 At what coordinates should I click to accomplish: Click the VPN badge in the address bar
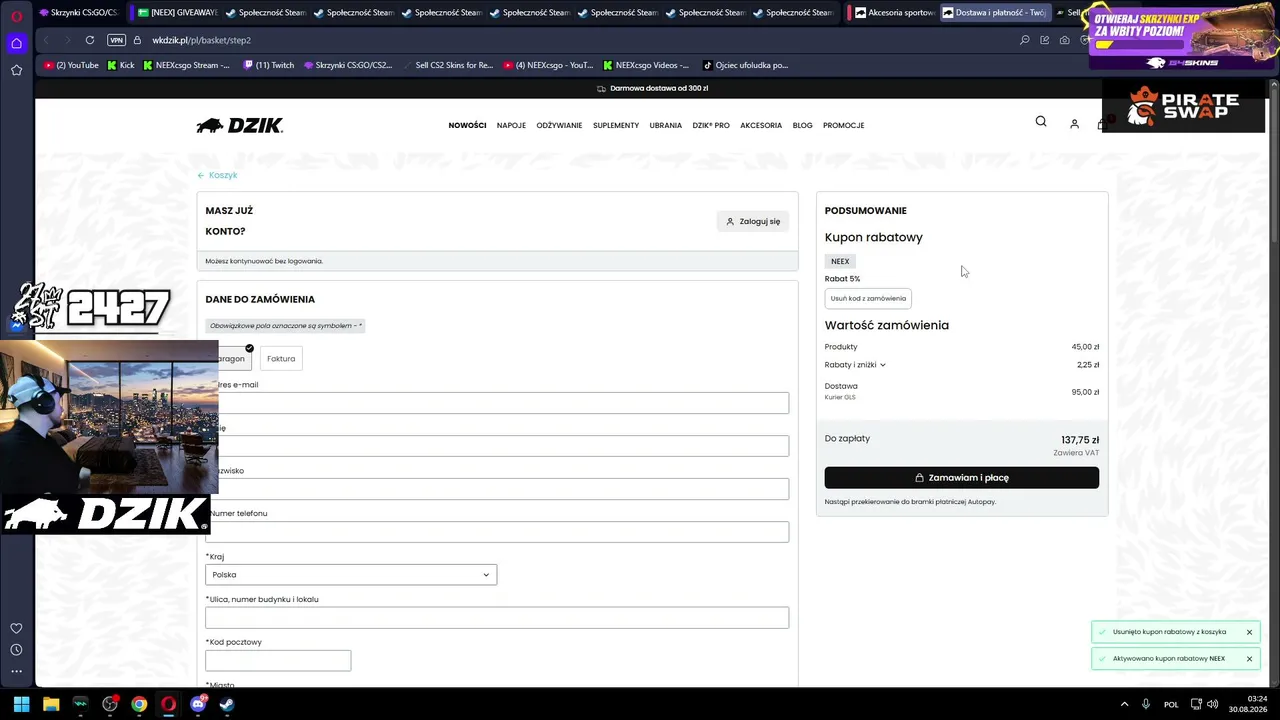pyautogui.click(x=116, y=40)
